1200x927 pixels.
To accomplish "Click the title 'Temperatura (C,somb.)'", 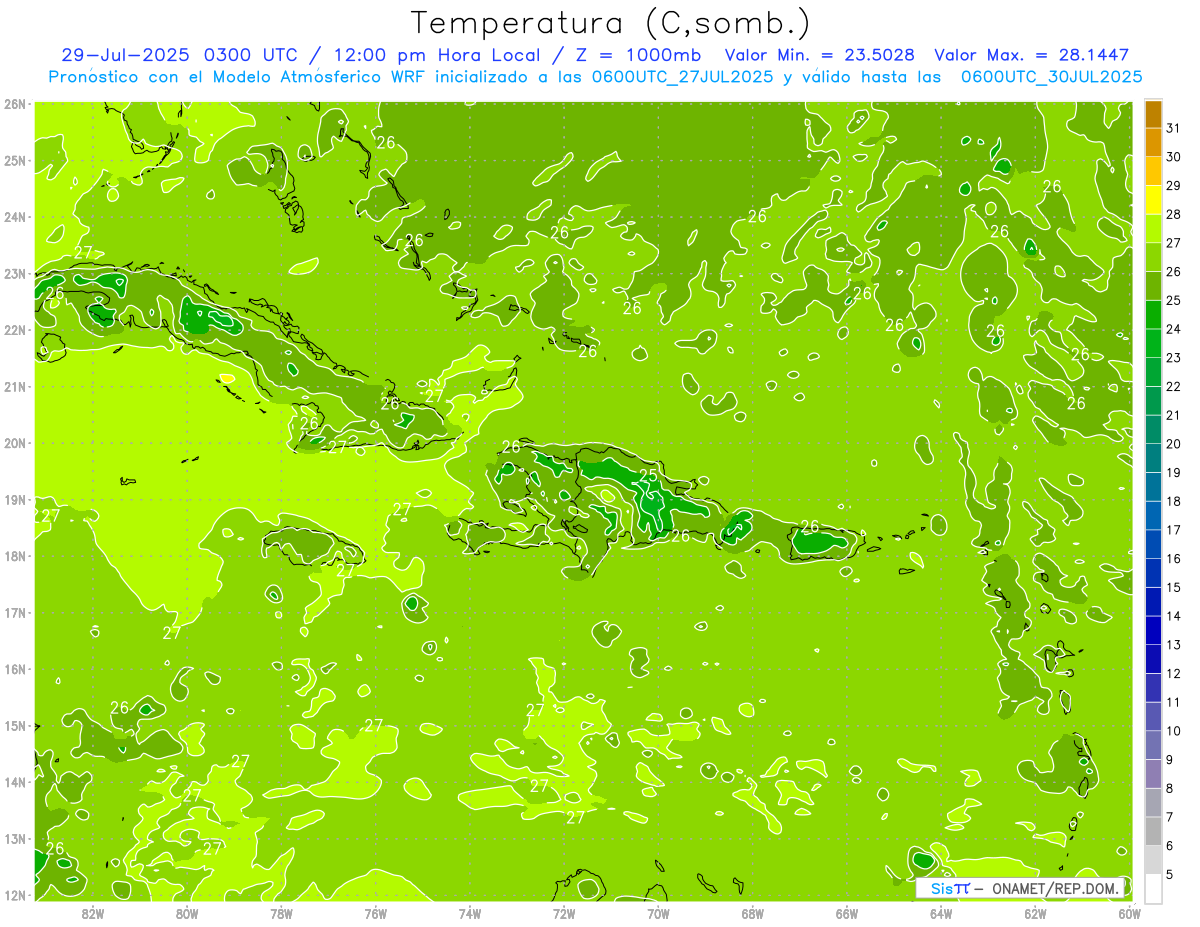I will tap(611, 23).
